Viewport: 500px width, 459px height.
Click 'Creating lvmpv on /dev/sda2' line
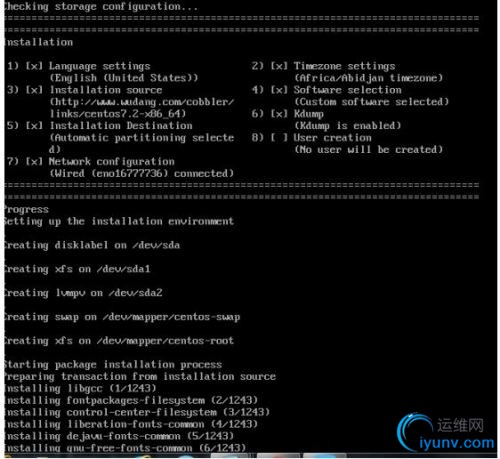(83, 293)
